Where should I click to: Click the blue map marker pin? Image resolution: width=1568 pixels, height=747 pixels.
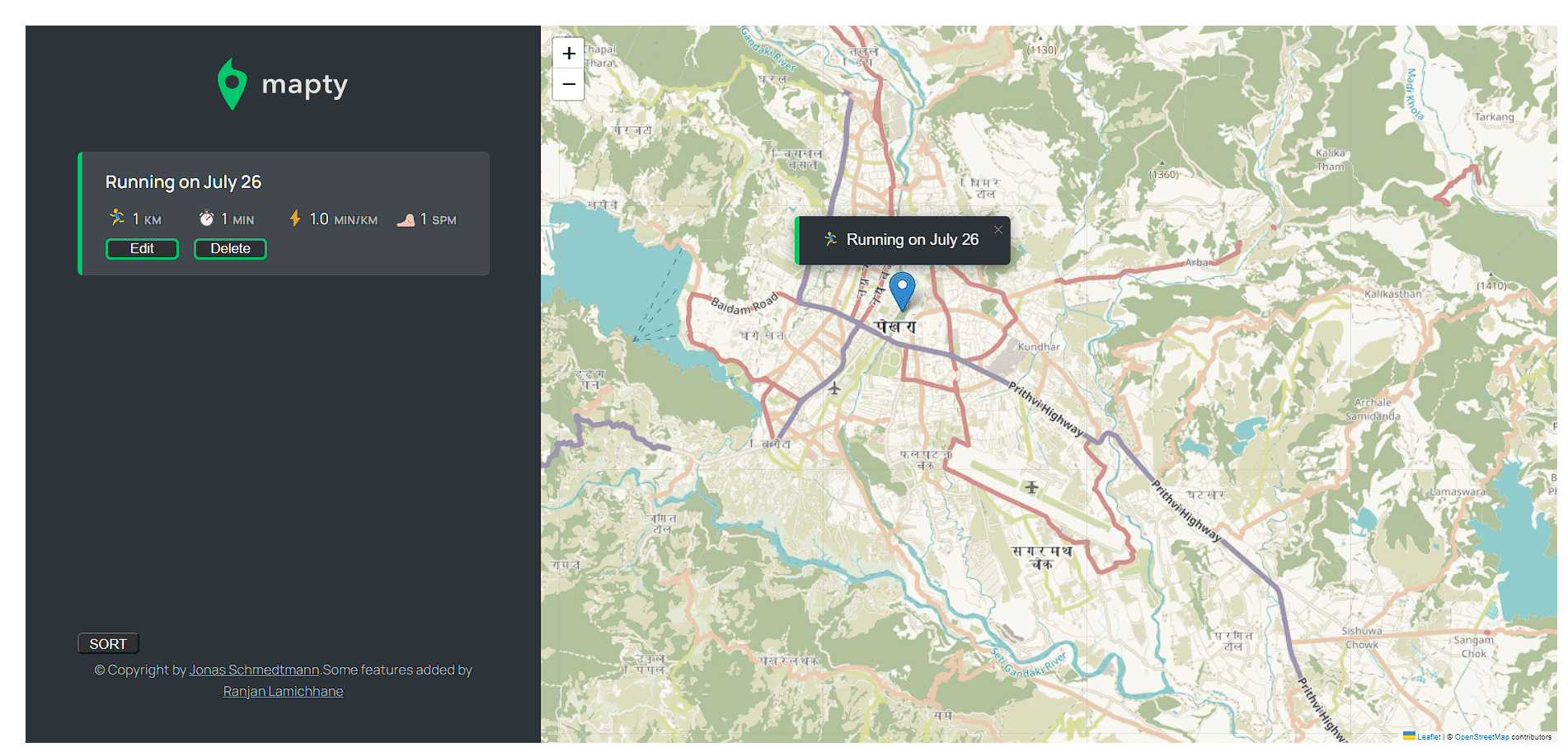click(x=902, y=290)
